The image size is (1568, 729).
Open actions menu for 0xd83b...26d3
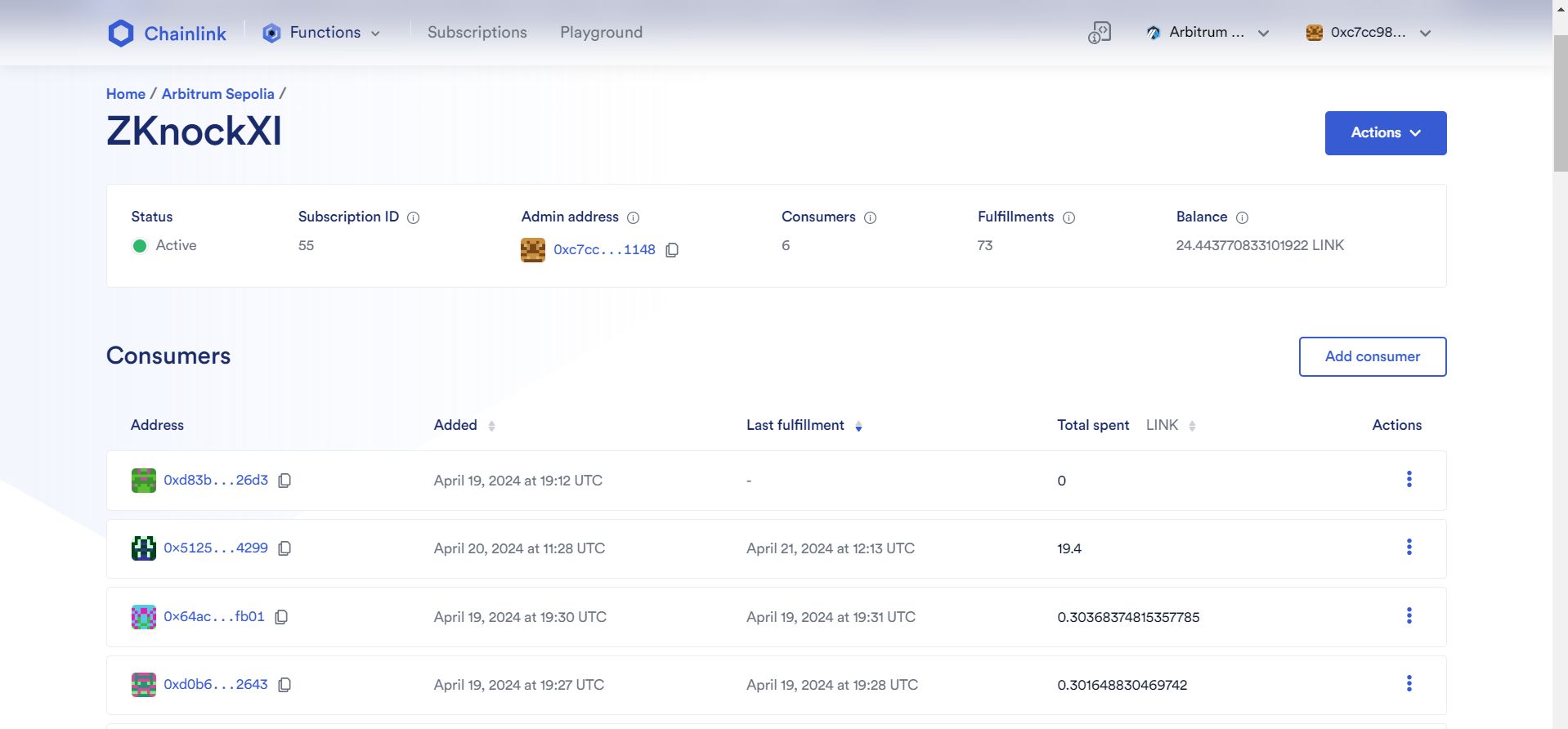pyautogui.click(x=1409, y=480)
